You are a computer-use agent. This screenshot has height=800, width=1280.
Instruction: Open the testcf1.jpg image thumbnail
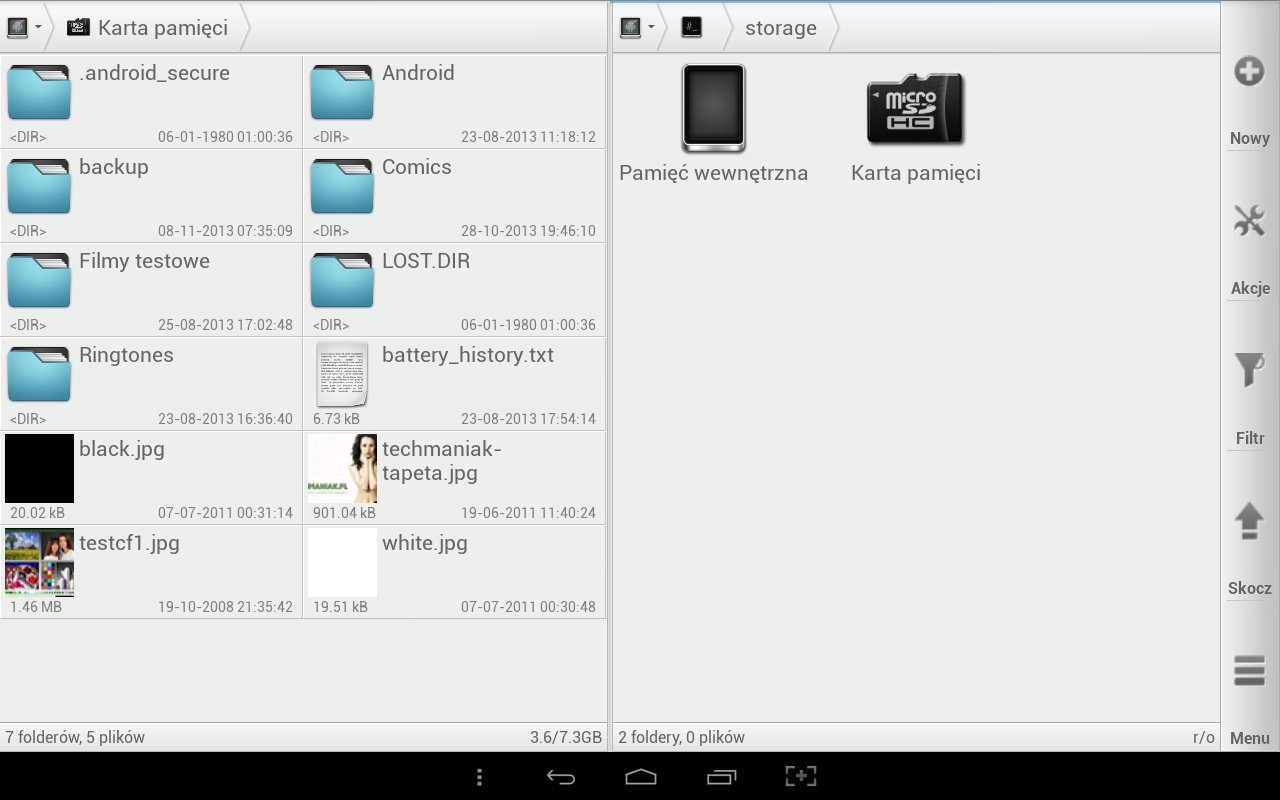pos(40,562)
